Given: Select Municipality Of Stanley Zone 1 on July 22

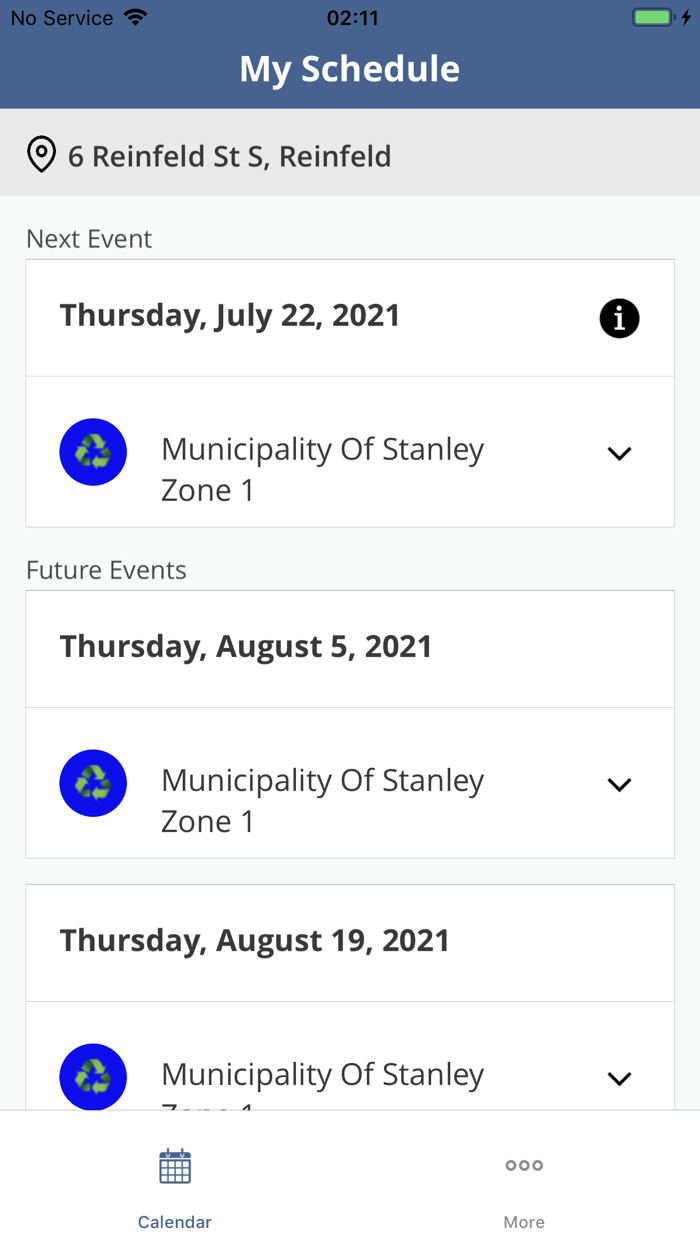Looking at the screenshot, I should point(322,470).
